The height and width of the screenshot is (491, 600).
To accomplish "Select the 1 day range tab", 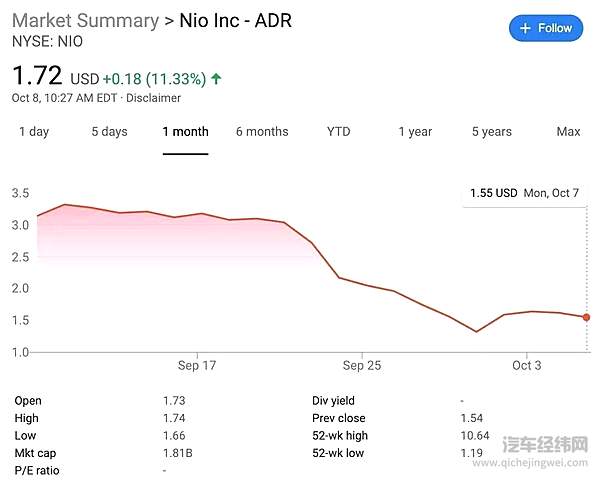I will (34, 132).
